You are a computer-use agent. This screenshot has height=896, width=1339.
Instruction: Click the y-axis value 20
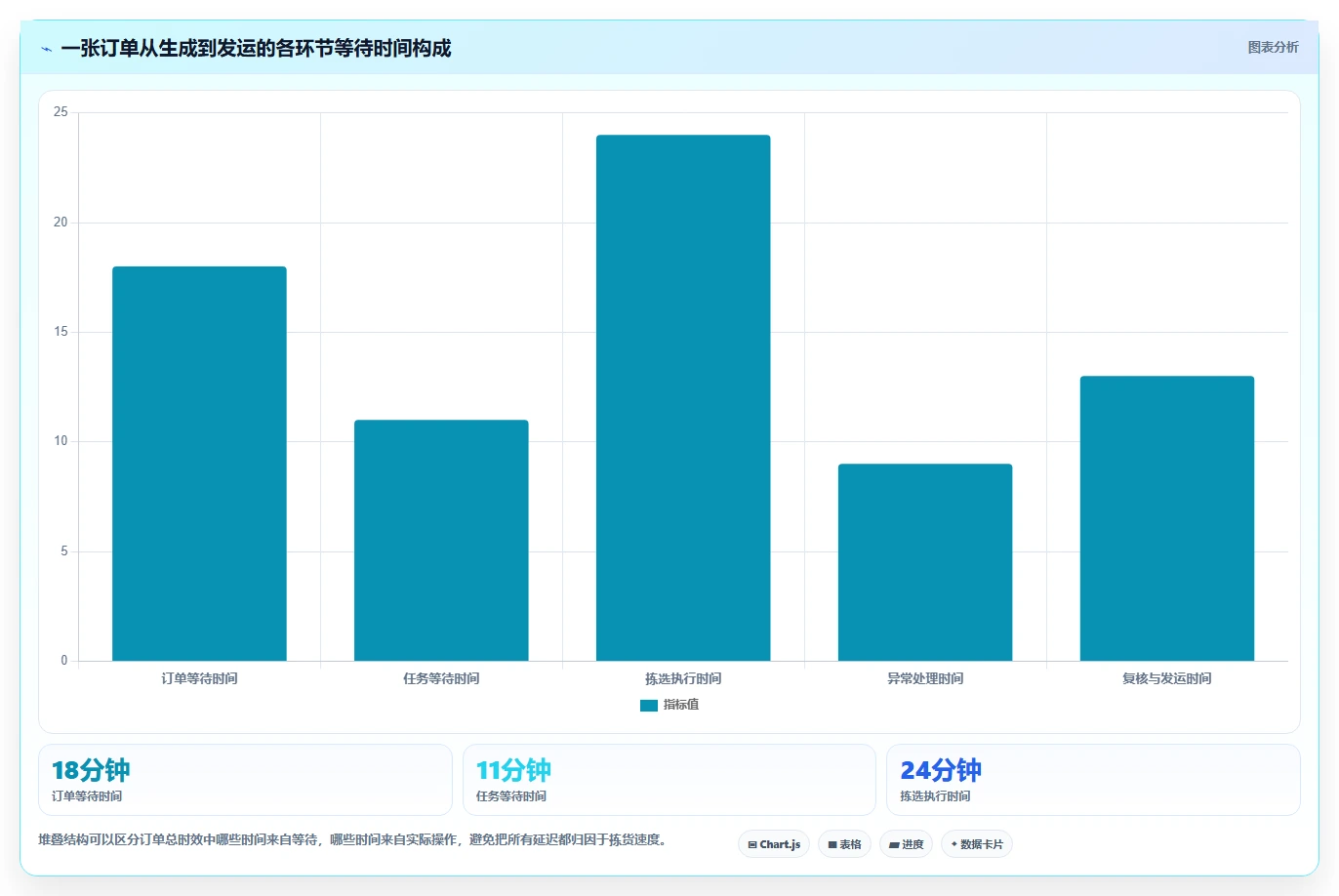(61, 223)
